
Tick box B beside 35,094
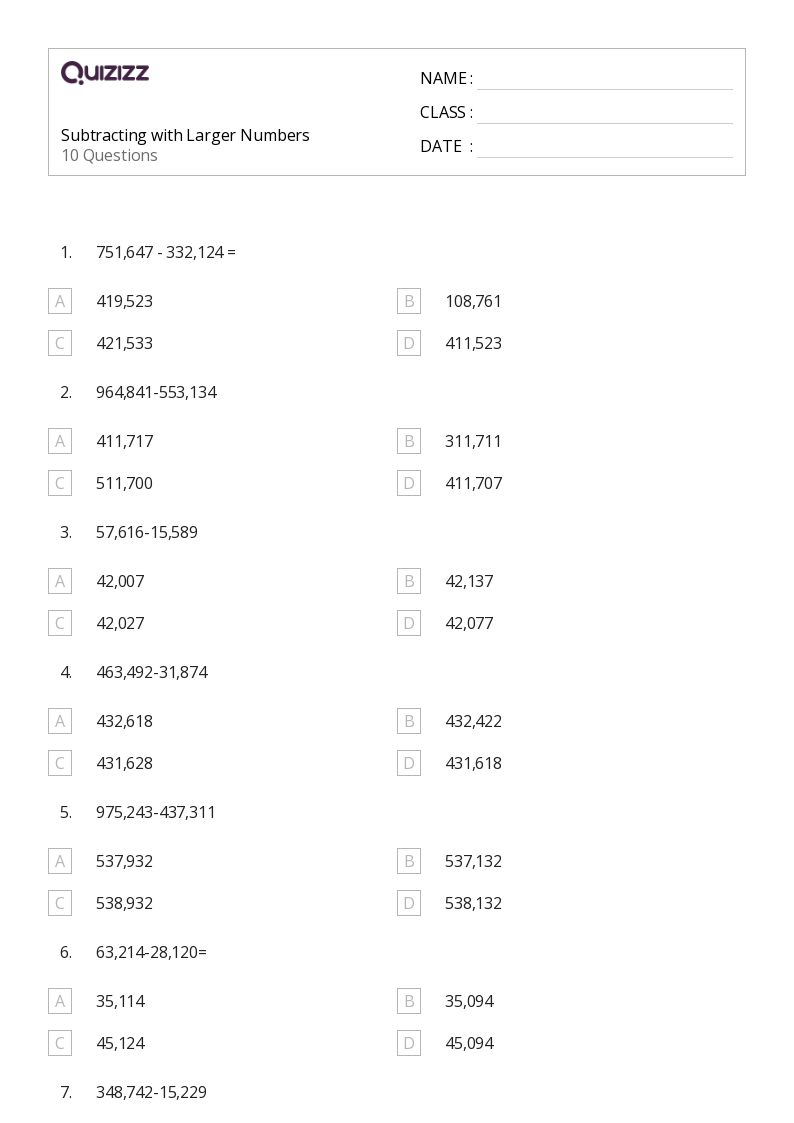point(408,1001)
